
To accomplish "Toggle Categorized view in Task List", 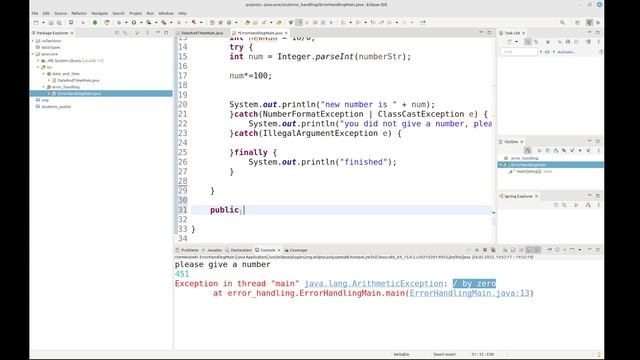I will (528, 42).
